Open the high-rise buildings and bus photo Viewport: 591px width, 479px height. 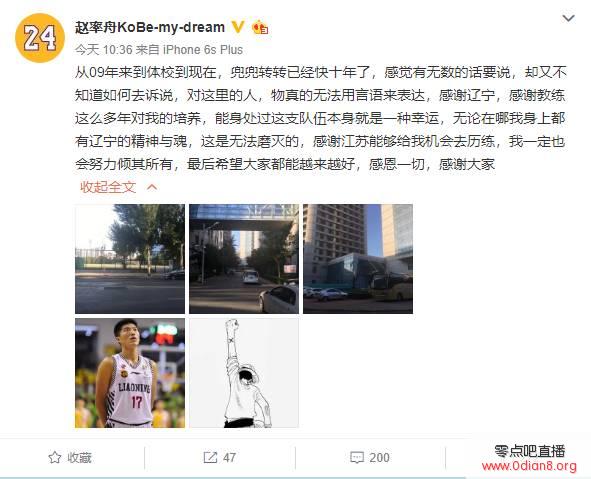(358, 259)
